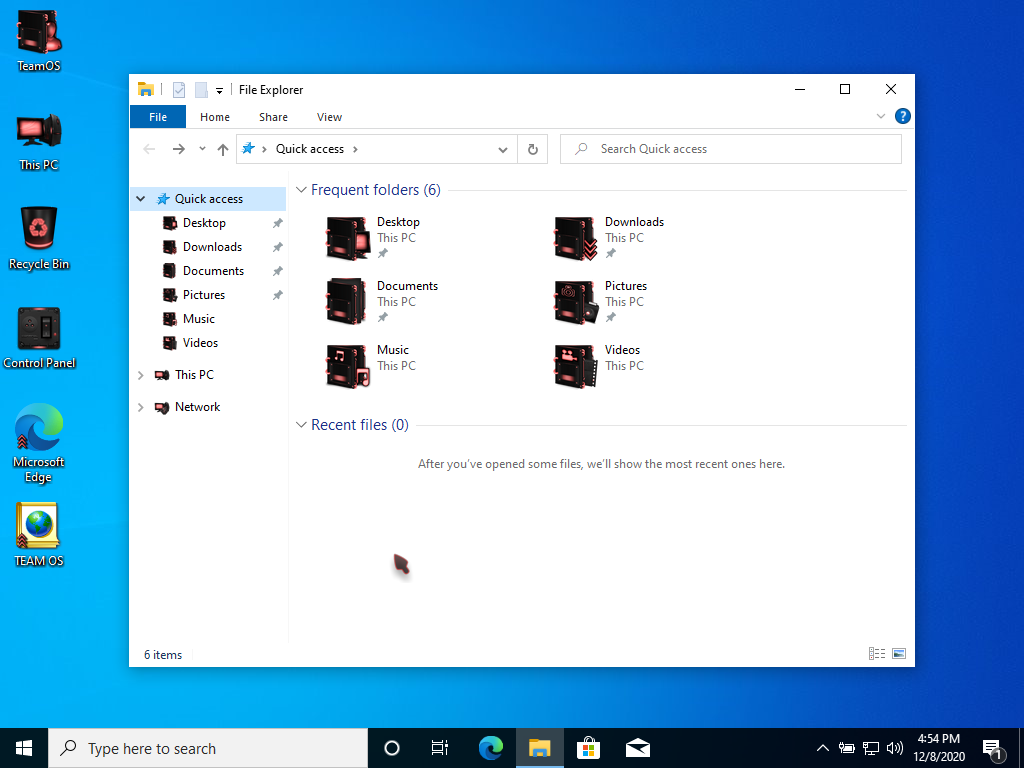
Task: Switch to details view in status bar
Action: (x=877, y=654)
